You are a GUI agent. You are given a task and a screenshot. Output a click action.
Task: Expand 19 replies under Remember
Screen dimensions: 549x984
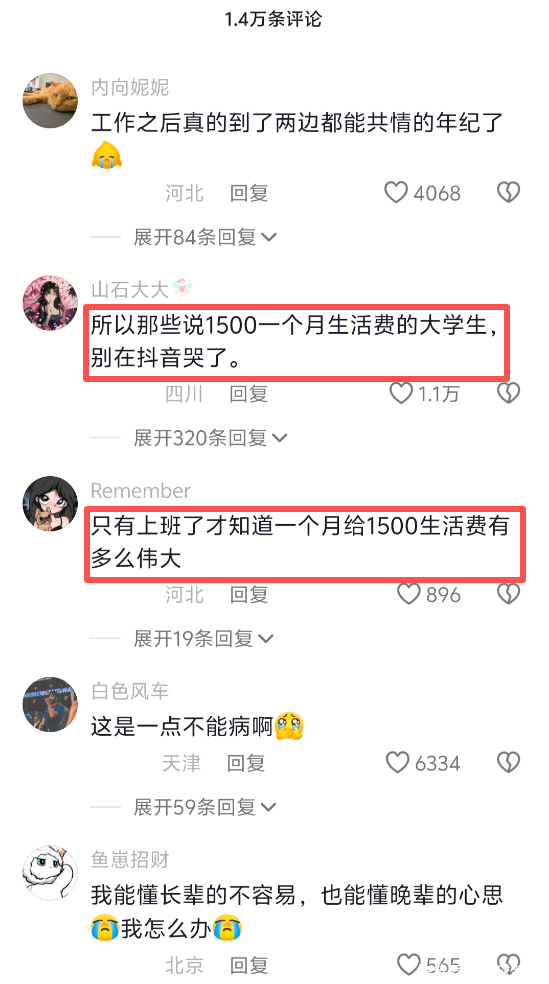(x=204, y=638)
